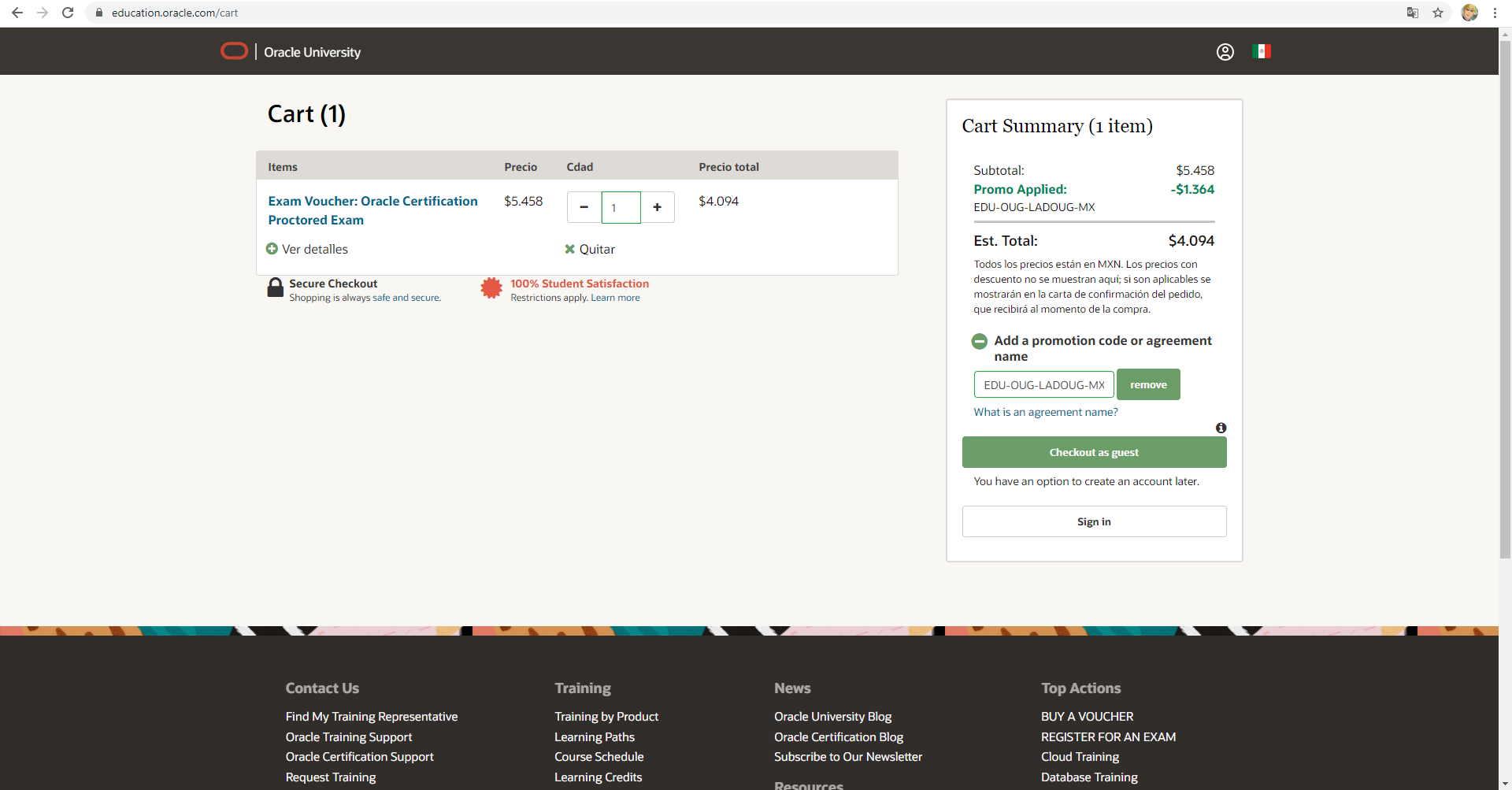Click REGISTER FOR AN EXAM link
Screen dimensions: 1512x790
click(1109, 737)
